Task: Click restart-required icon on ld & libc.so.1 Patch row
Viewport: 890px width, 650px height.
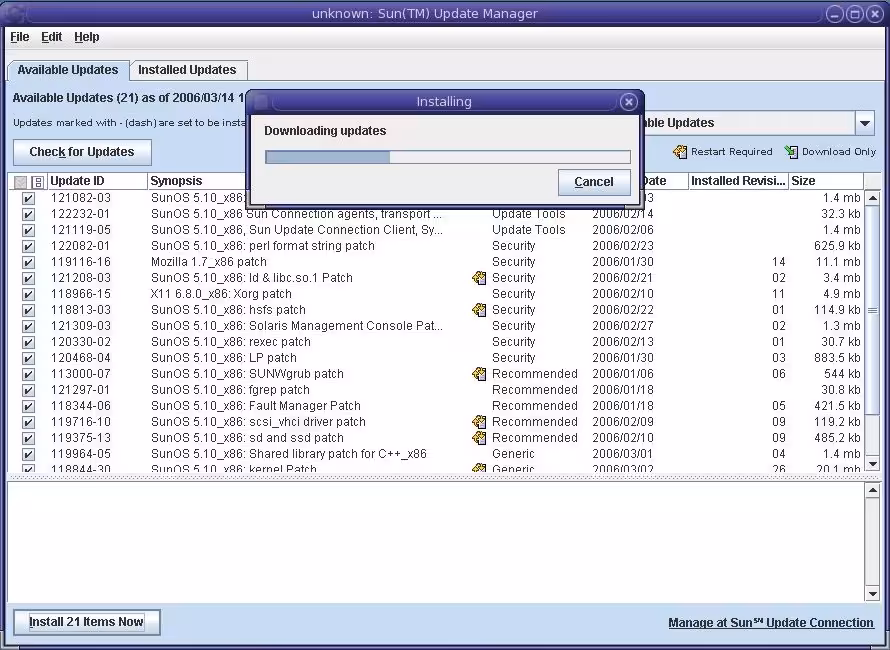Action: click(x=479, y=278)
